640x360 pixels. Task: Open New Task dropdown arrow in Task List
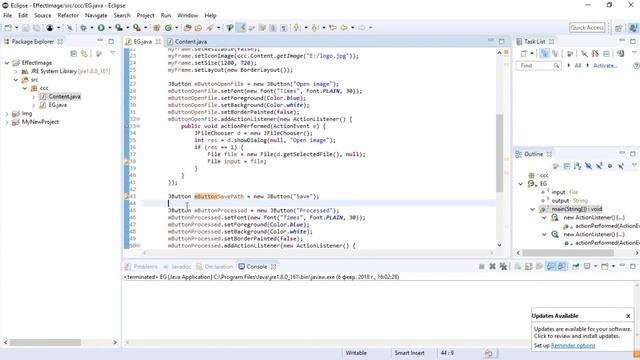click(x=532, y=53)
